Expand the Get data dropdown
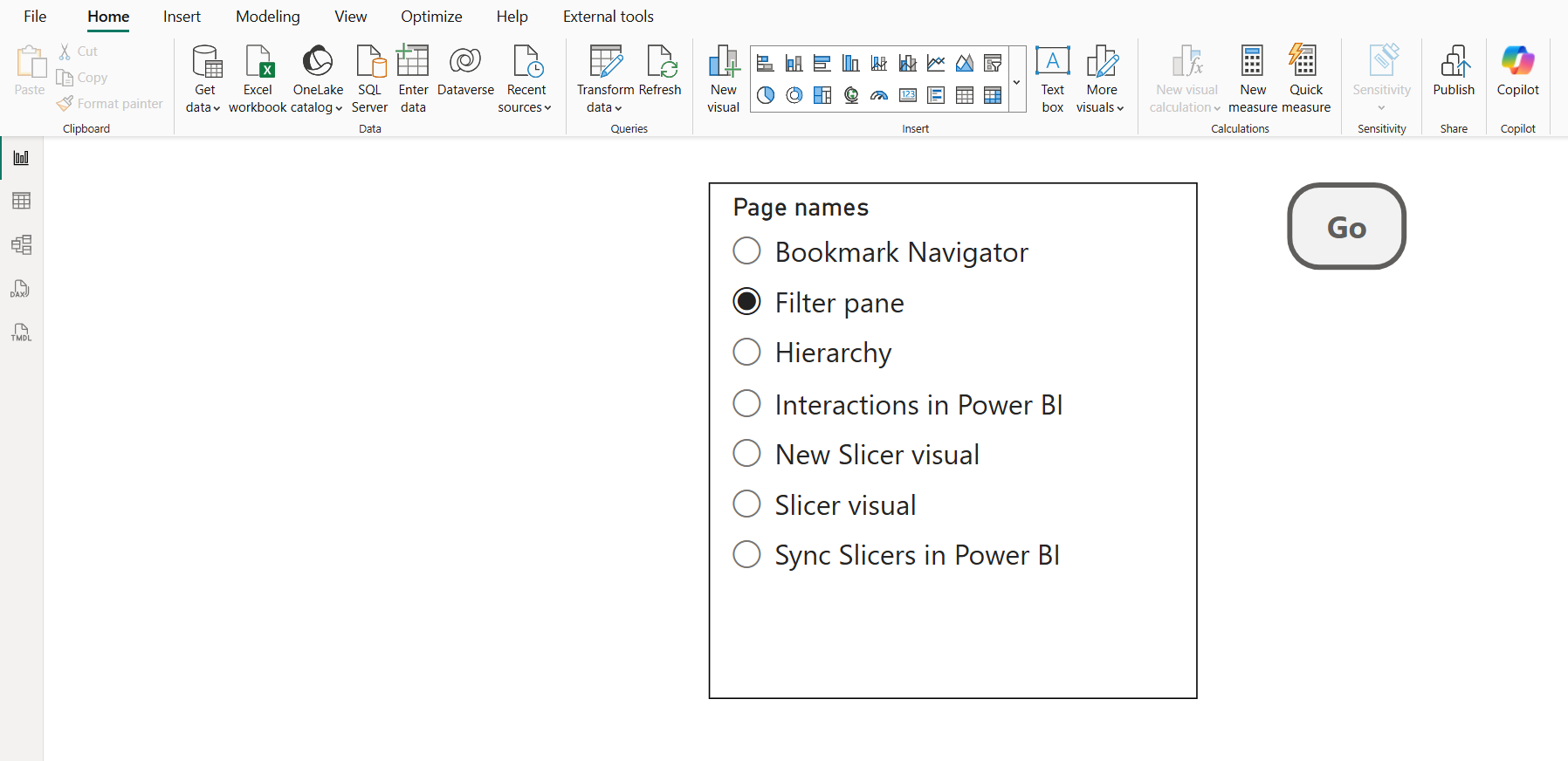Image resolution: width=1568 pixels, height=761 pixels. (203, 99)
